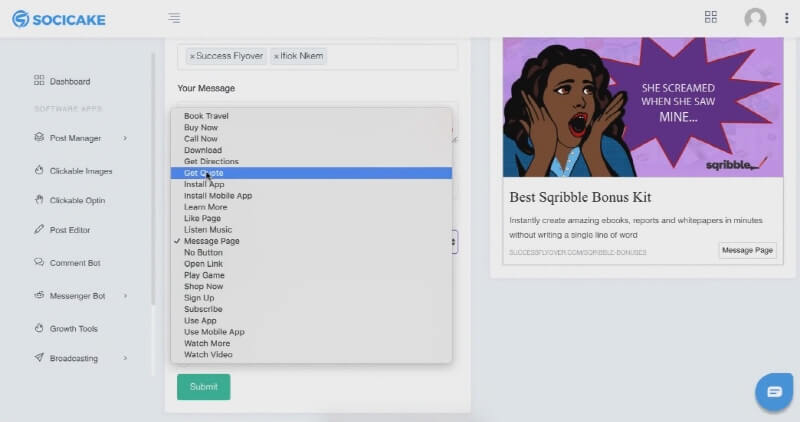Click the Best Sqribble Bonus Kit title
Screen dimensions: 800x422
tap(580, 197)
